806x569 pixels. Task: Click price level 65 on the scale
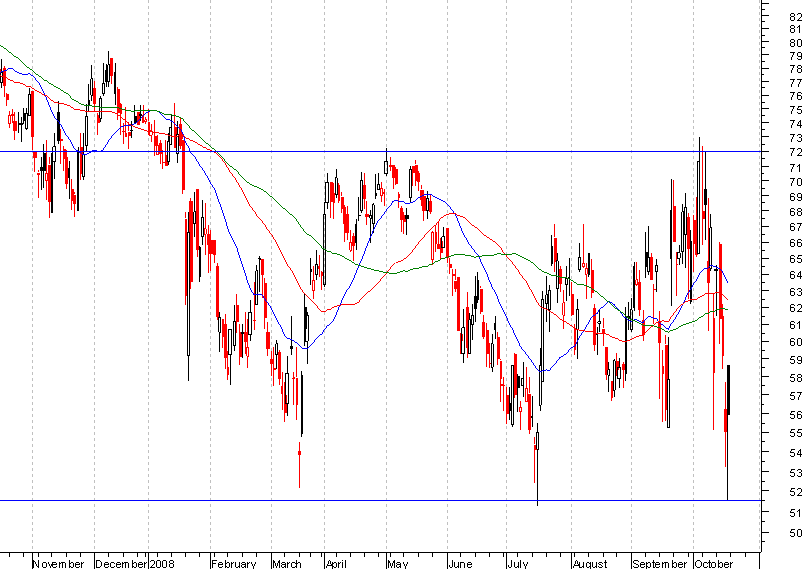(796, 259)
